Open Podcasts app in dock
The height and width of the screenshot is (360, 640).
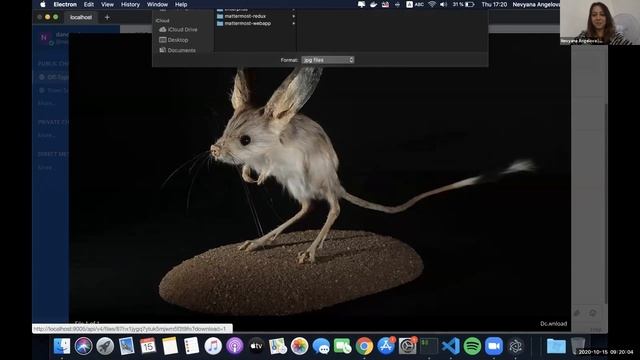point(234,346)
